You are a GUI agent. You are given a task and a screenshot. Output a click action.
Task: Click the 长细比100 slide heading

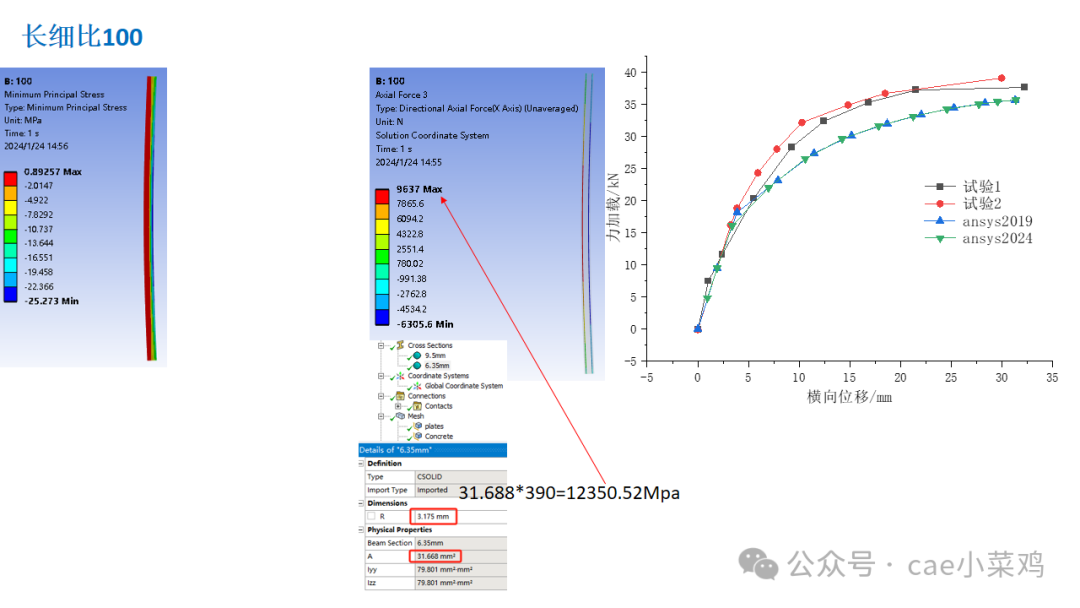click(83, 36)
